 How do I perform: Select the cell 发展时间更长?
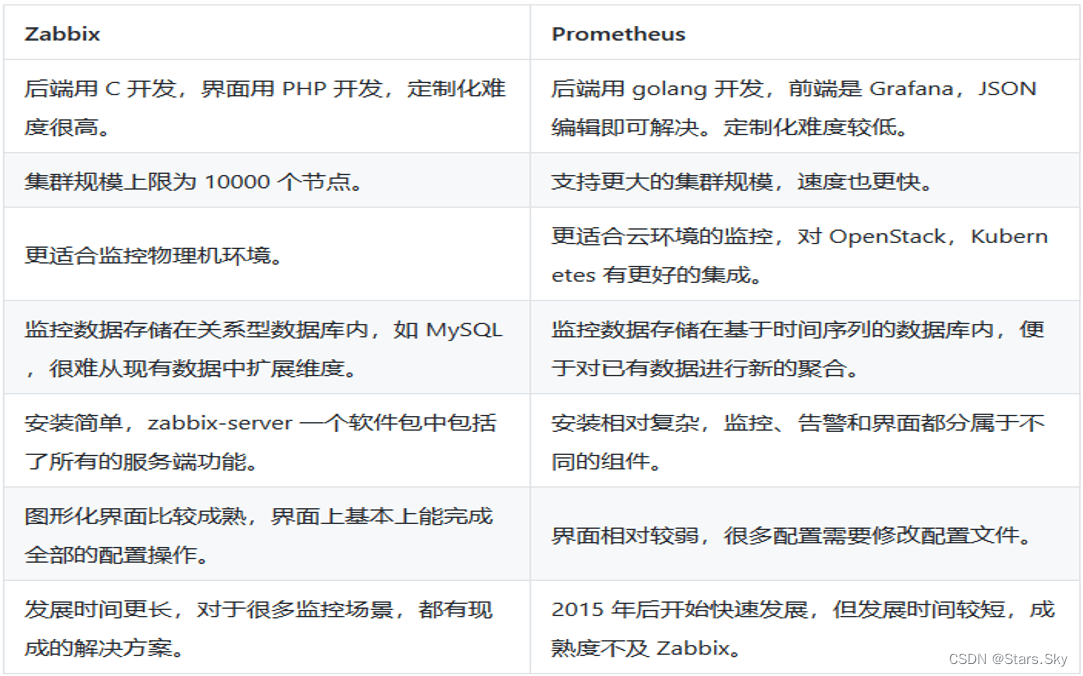click(267, 627)
